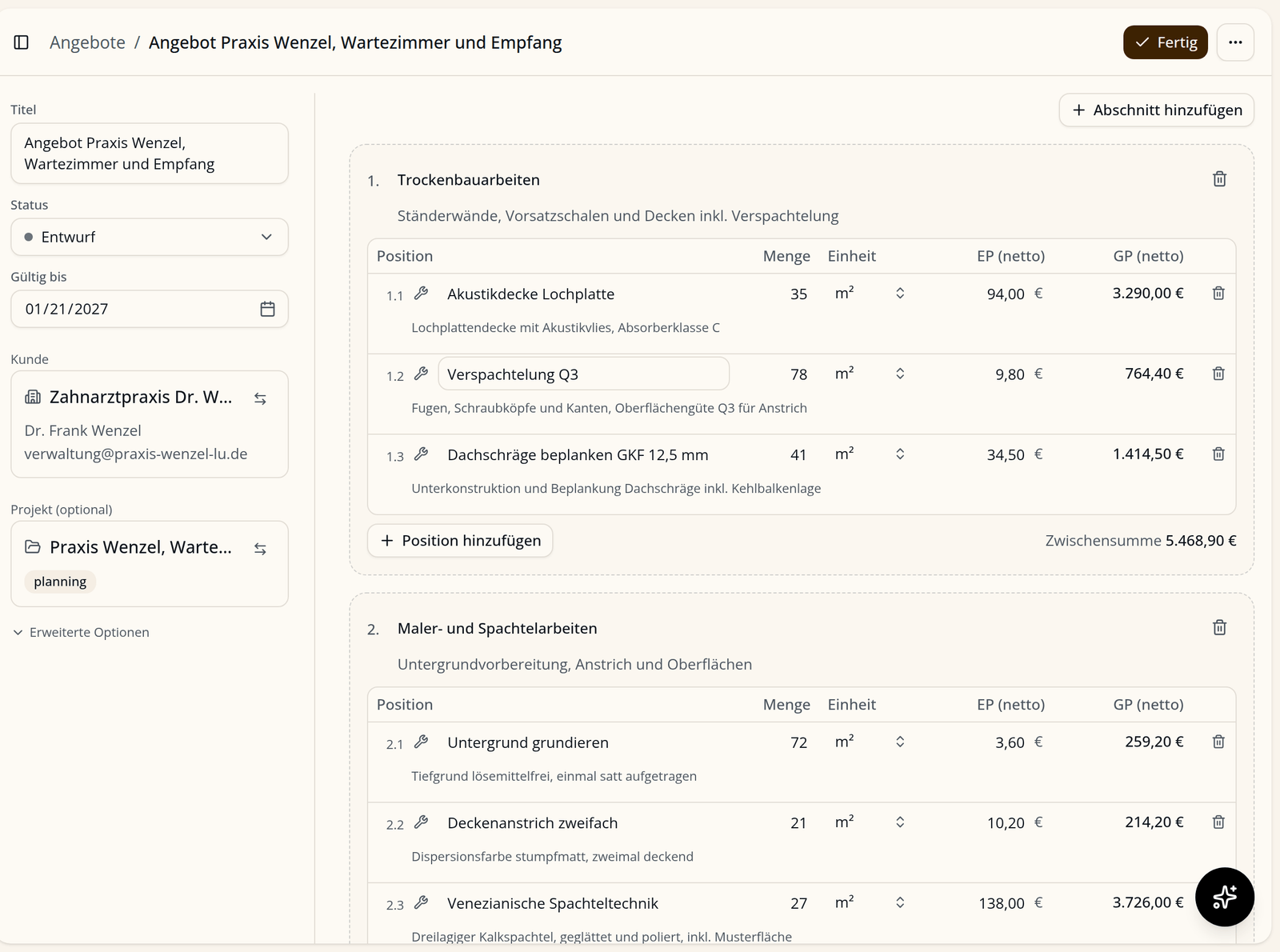Click description 'Tiefgrund lösemittelfrei, einmal satt aufgetragen'
Viewport: 1280px width, 952px height.
(x=554, y=776)
